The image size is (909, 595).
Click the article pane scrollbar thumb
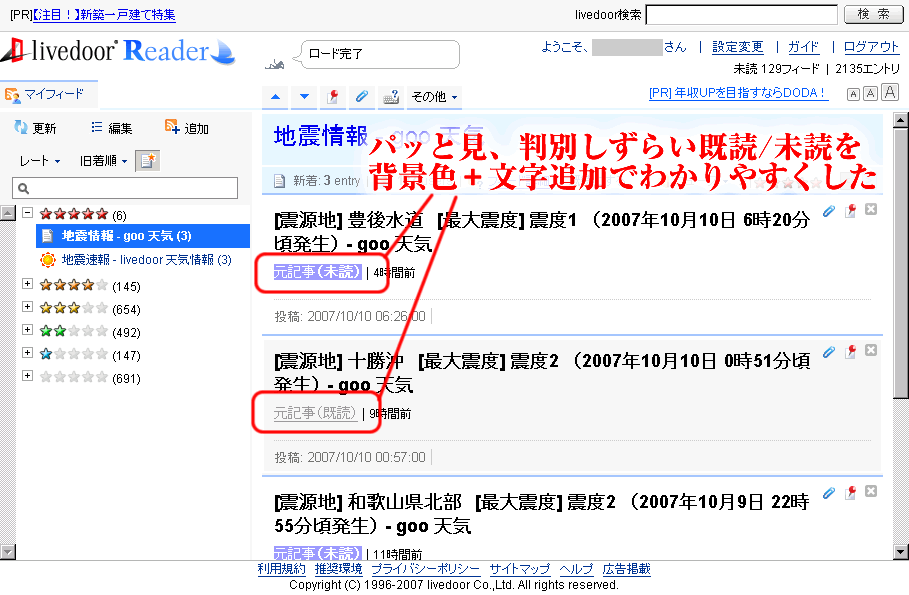900,264
